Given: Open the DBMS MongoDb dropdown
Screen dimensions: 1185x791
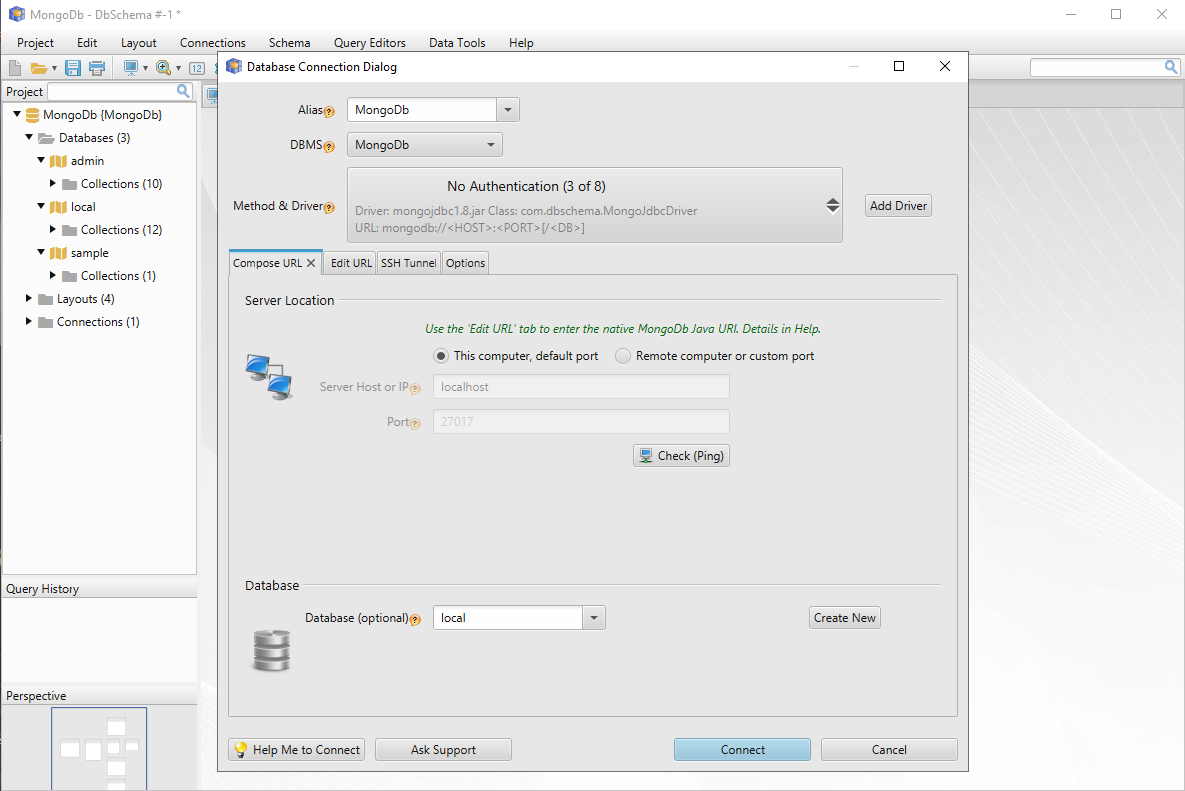Looking at the screenshot, I should coord(425,144).
